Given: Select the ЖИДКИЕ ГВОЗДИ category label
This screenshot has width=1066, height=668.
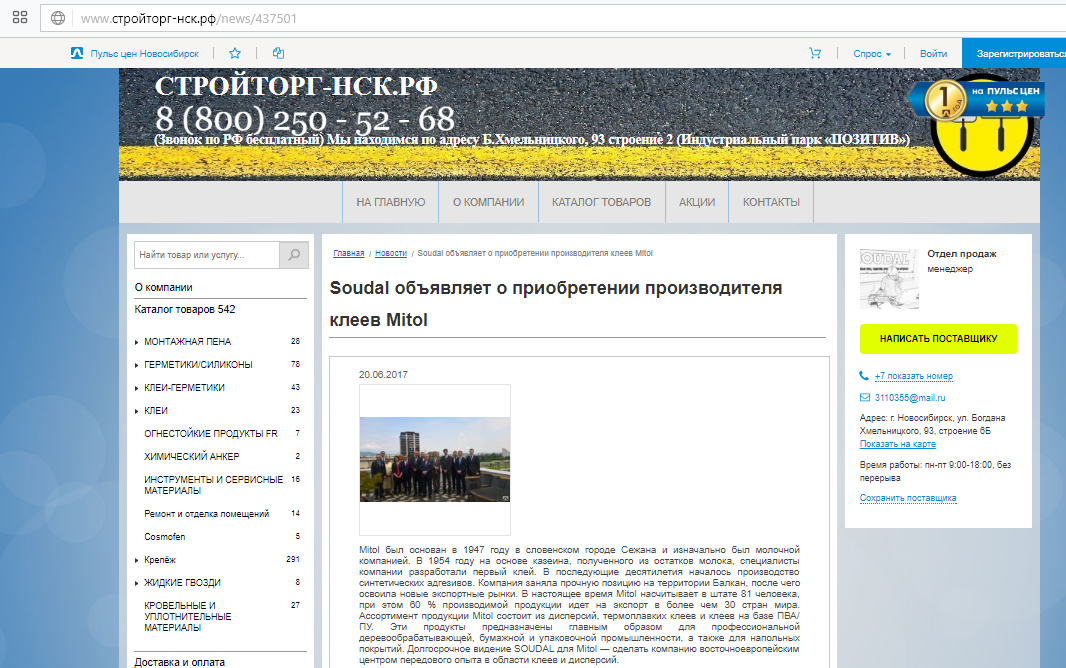Looking at the screenshot, I should tap(182, 583).
